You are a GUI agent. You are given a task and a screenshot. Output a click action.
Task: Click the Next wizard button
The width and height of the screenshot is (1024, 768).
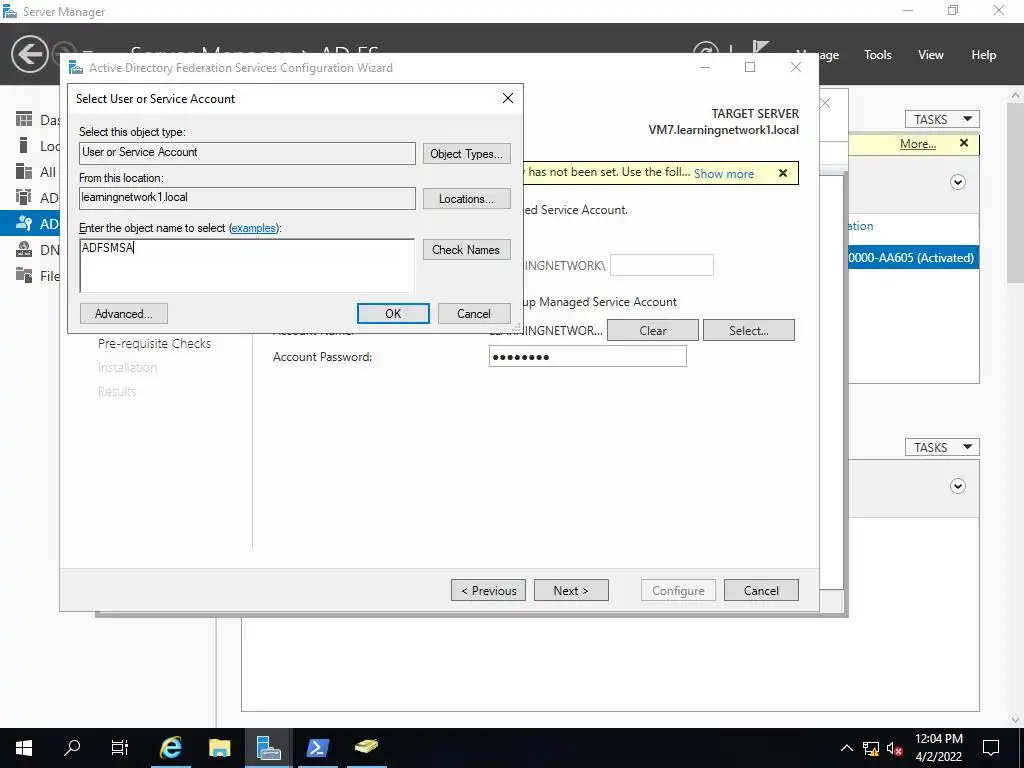(571, 590)
